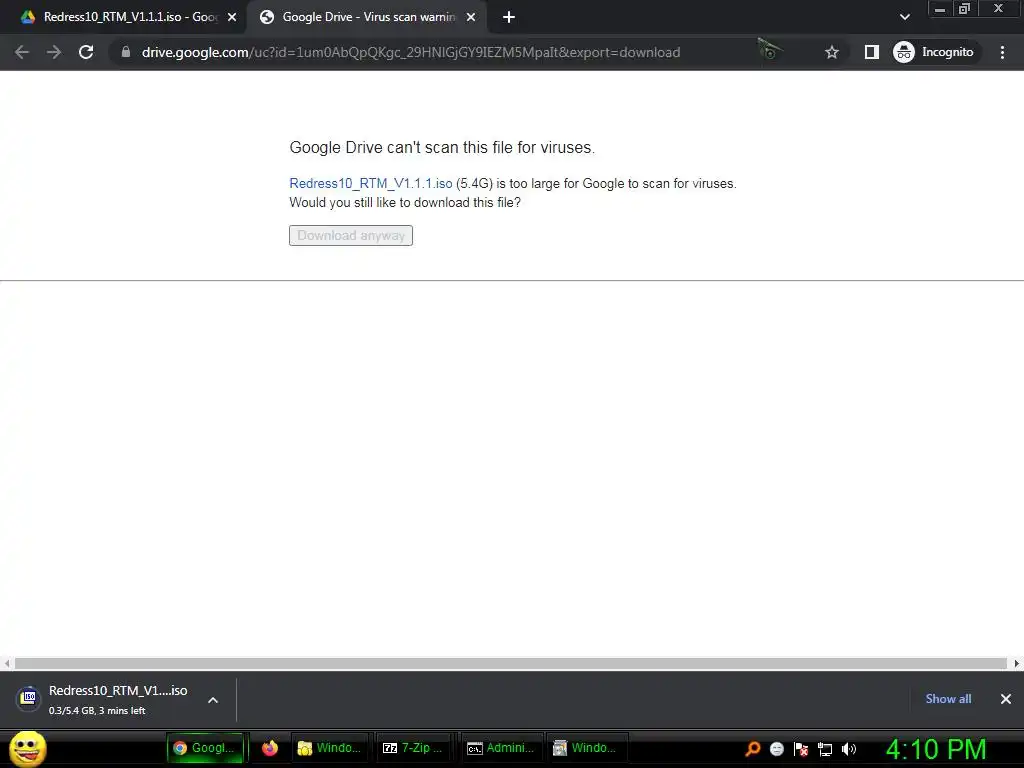Open the Administrator command prompt taskbar item

click(502, 748)
